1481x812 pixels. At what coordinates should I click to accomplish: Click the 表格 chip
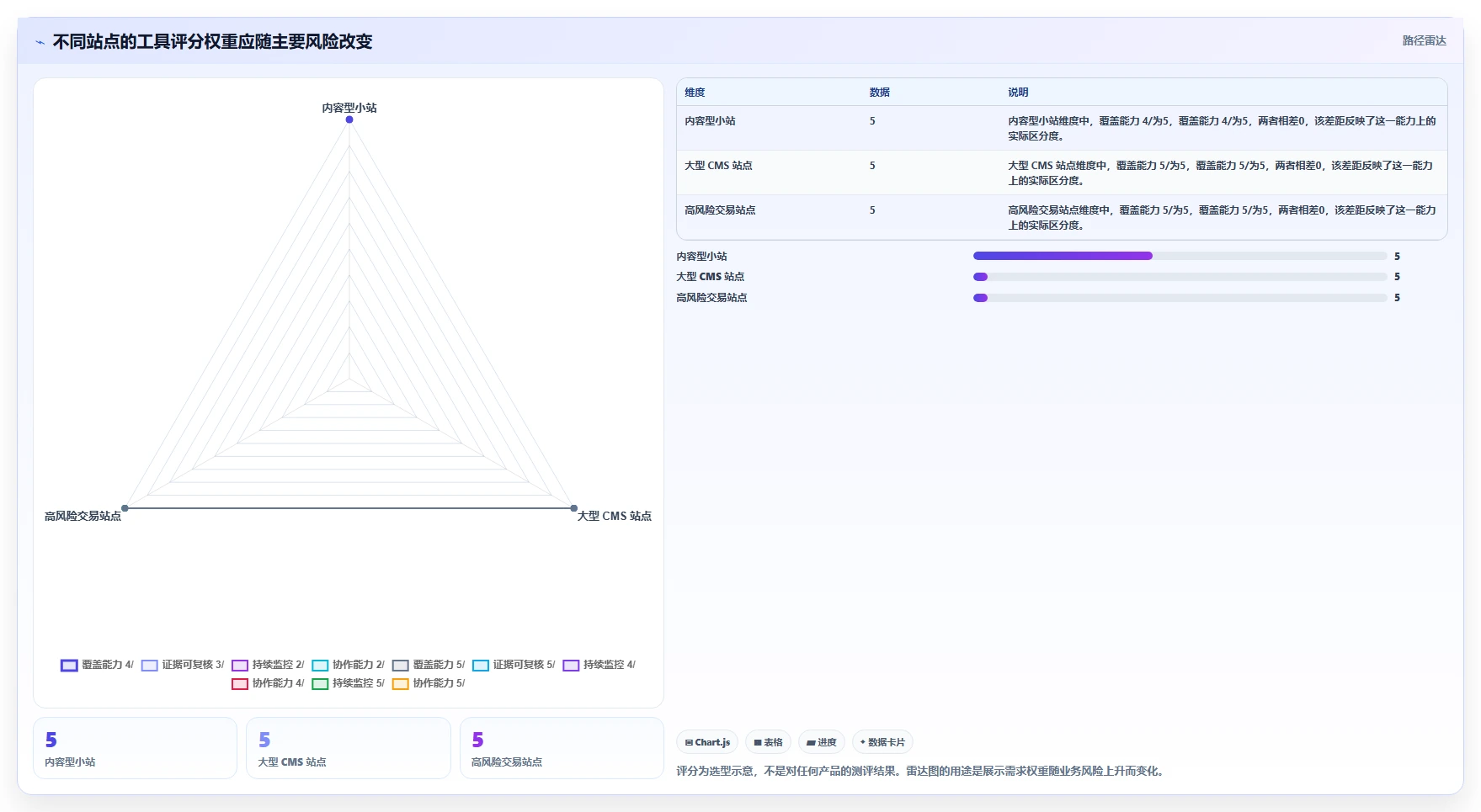pyautogui.click(x=768, y=742)
